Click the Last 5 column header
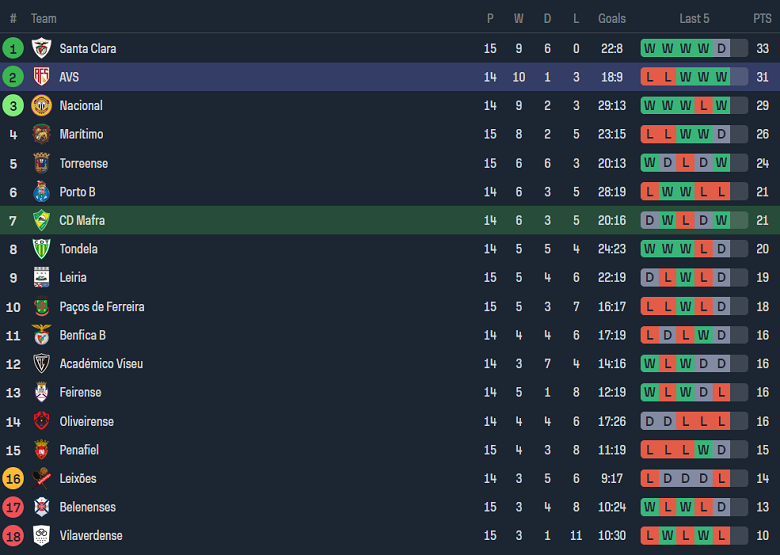 (694, 18)
